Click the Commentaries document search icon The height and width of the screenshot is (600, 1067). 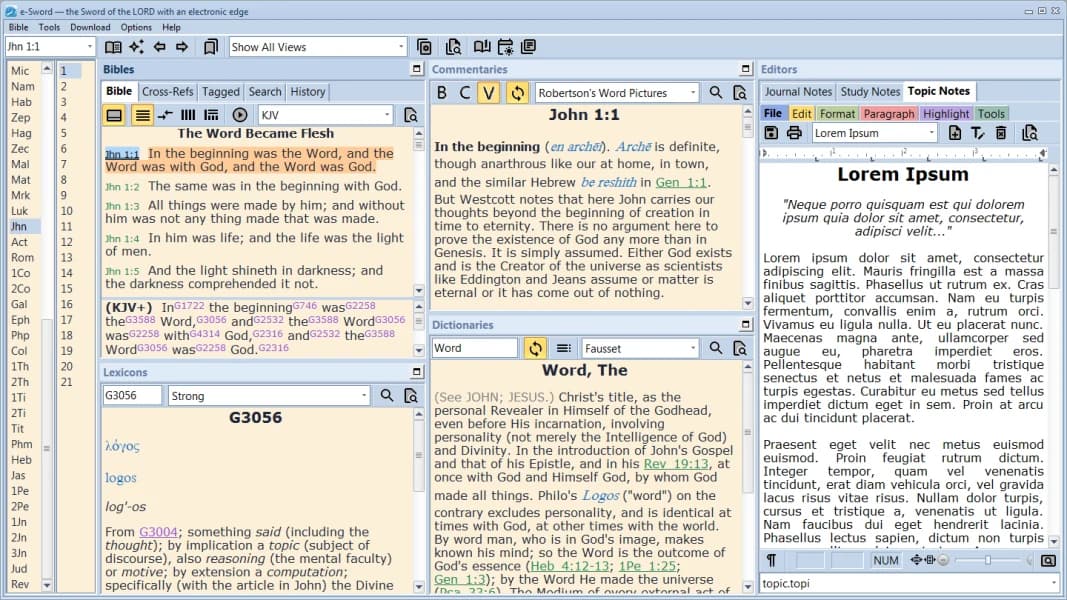click(740, 93)
